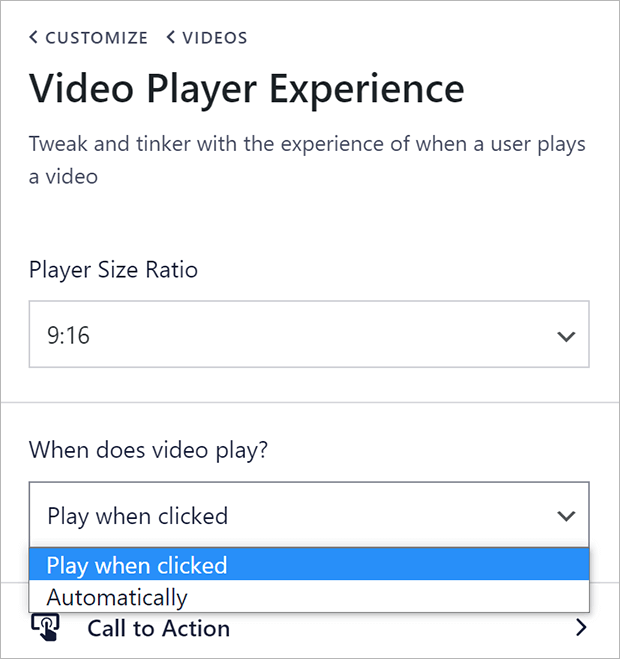Click the 'Video Player Experience' heading

click(247, 89)
